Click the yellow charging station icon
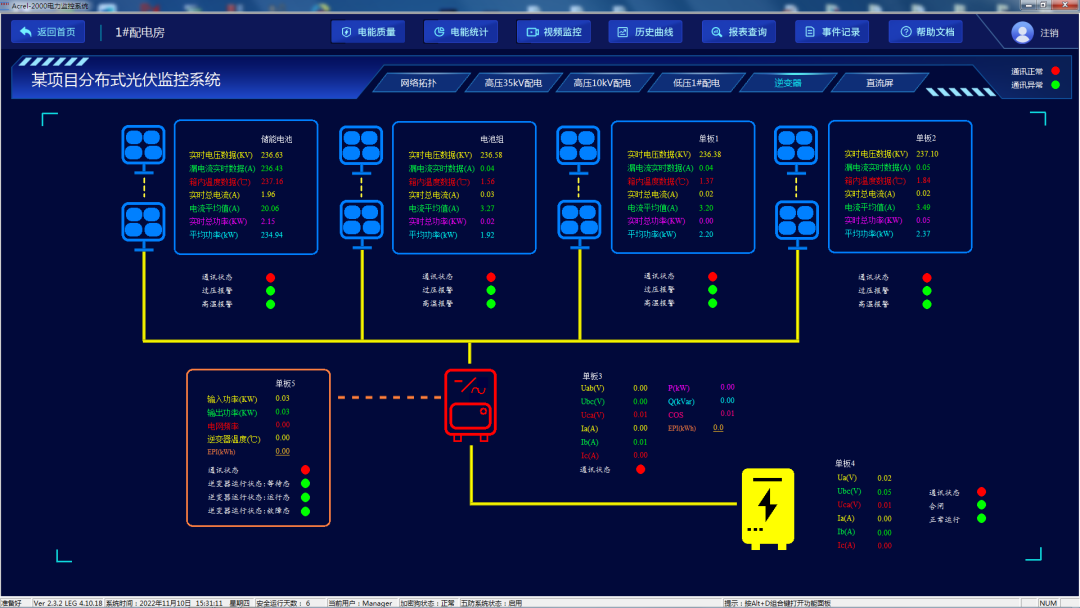This screenshot has width=1080, height=608. click(766, 508)
